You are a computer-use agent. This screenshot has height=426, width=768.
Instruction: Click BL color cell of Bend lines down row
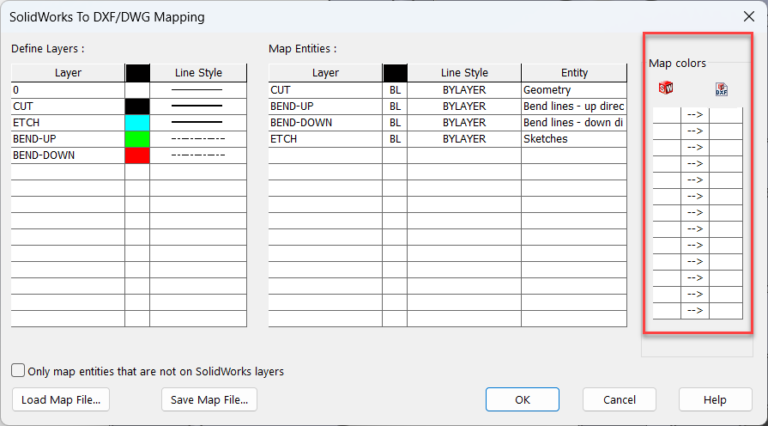tap(395, 122)
